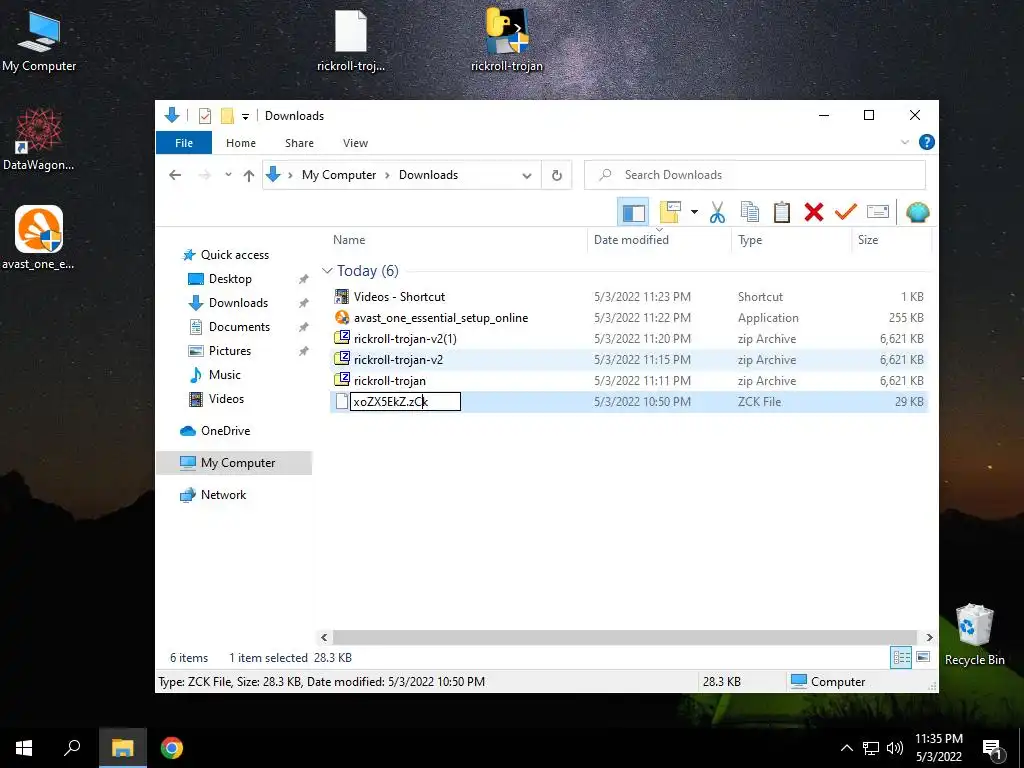The height and width of the screenshot is (768, 1024).
Task: Click the orange checkmark icon
Action: 846,212
